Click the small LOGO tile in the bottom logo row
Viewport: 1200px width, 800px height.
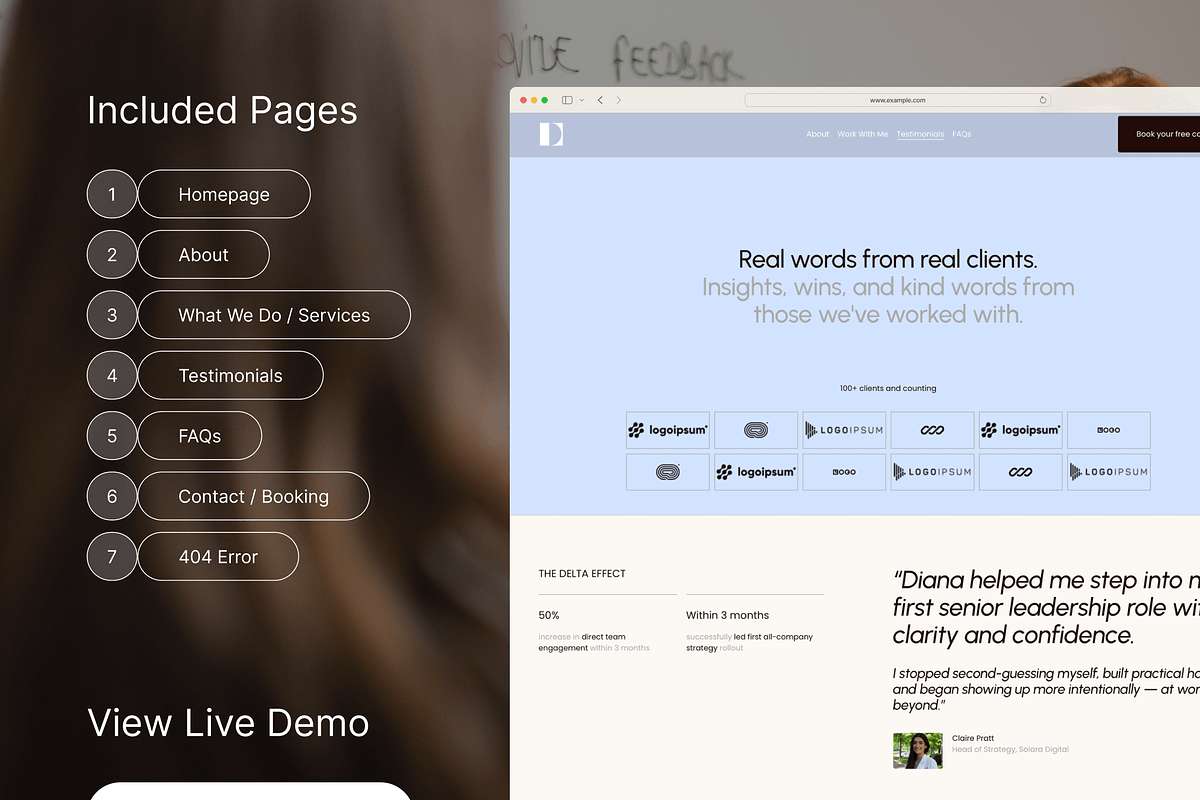click(x=844, y=472)
